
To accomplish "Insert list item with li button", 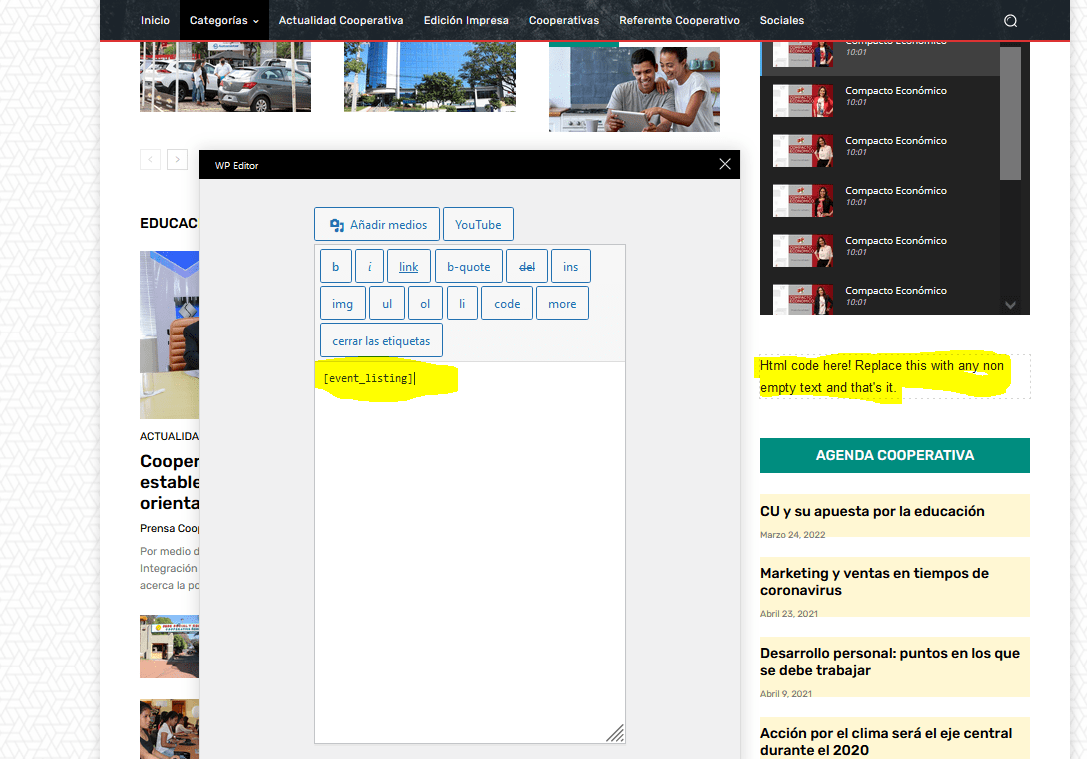I will pos(462,304).
